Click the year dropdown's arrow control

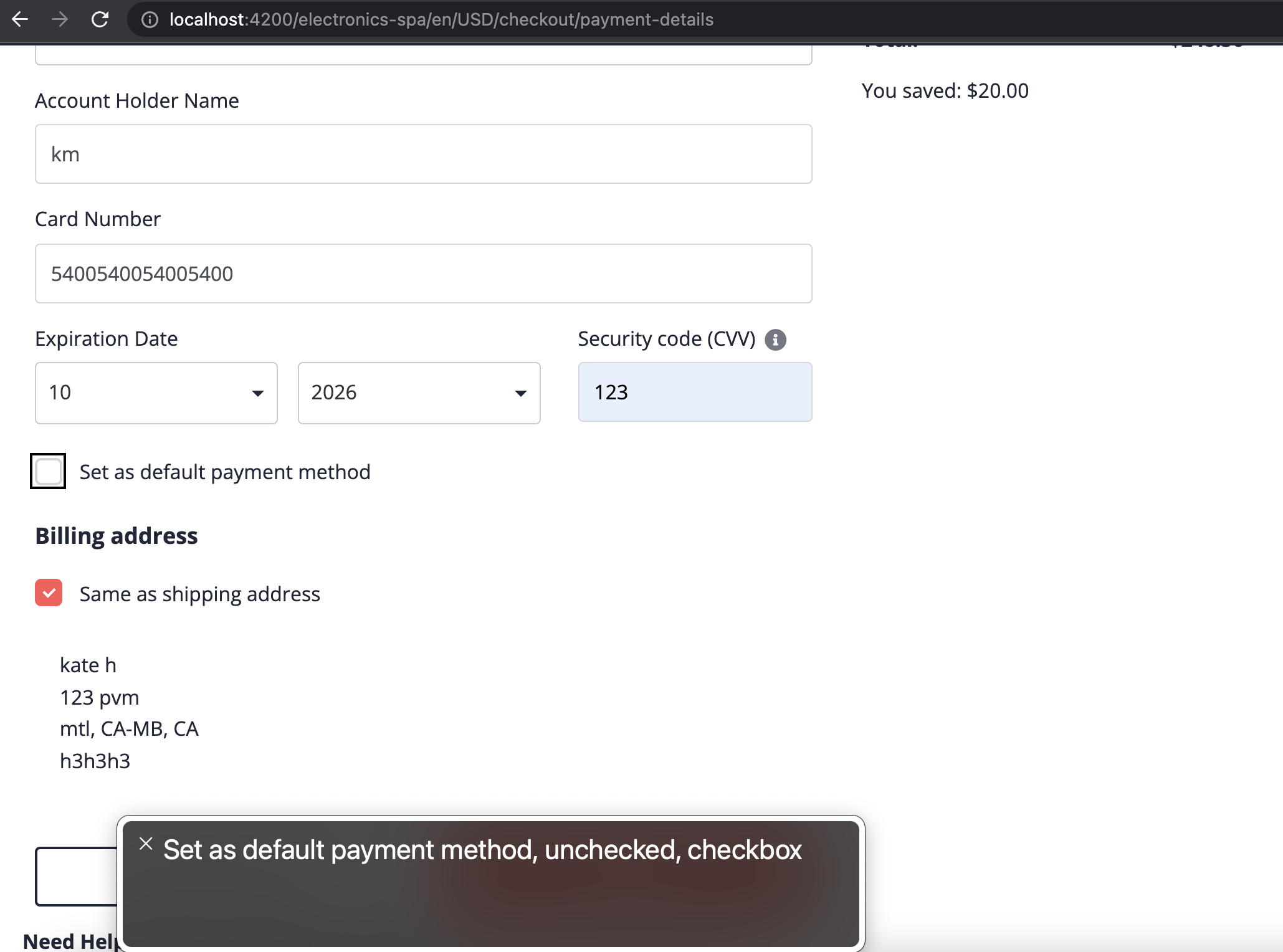pos(520,393)
